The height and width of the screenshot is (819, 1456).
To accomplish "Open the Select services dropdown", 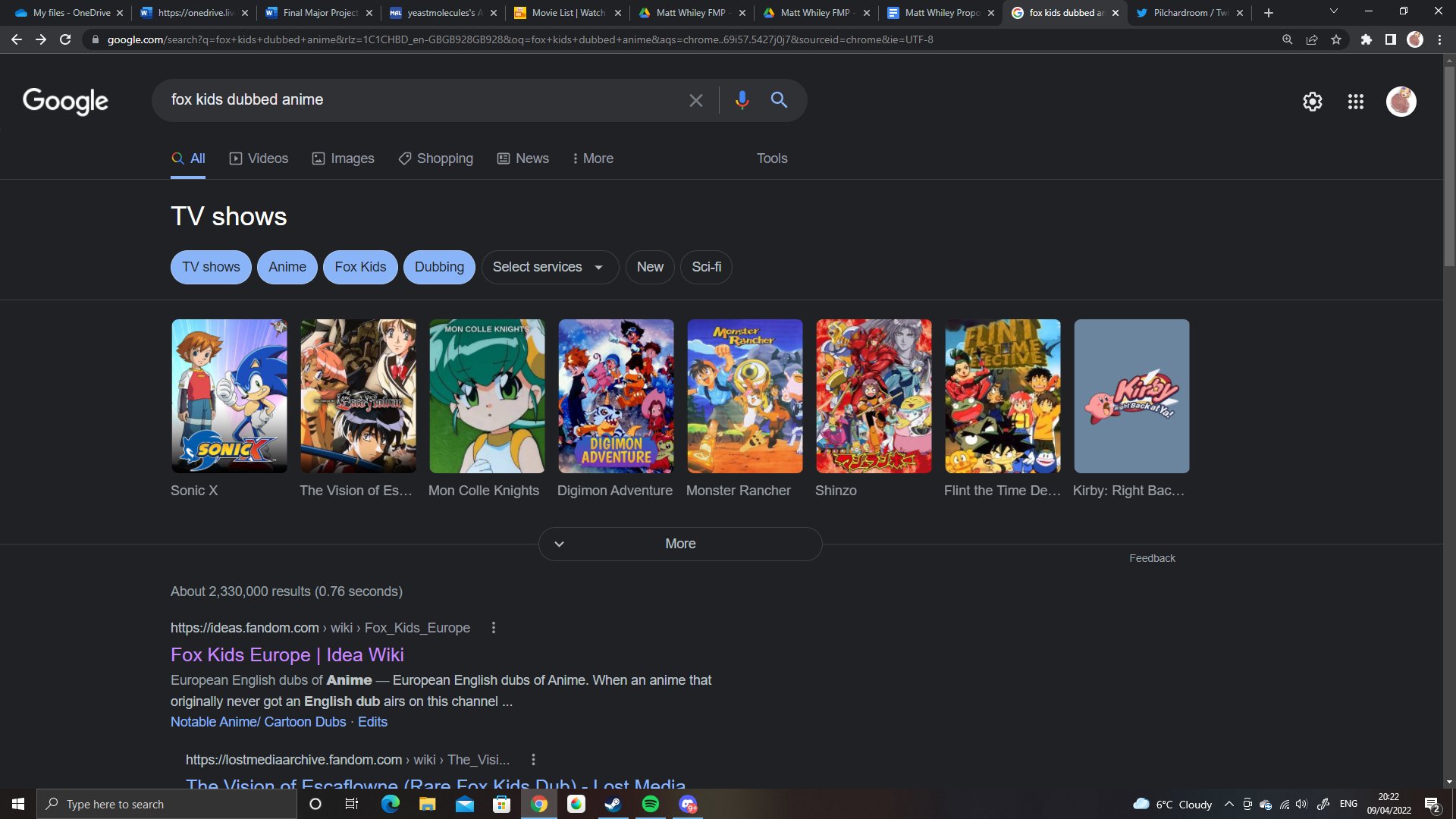I will (549, 267).
